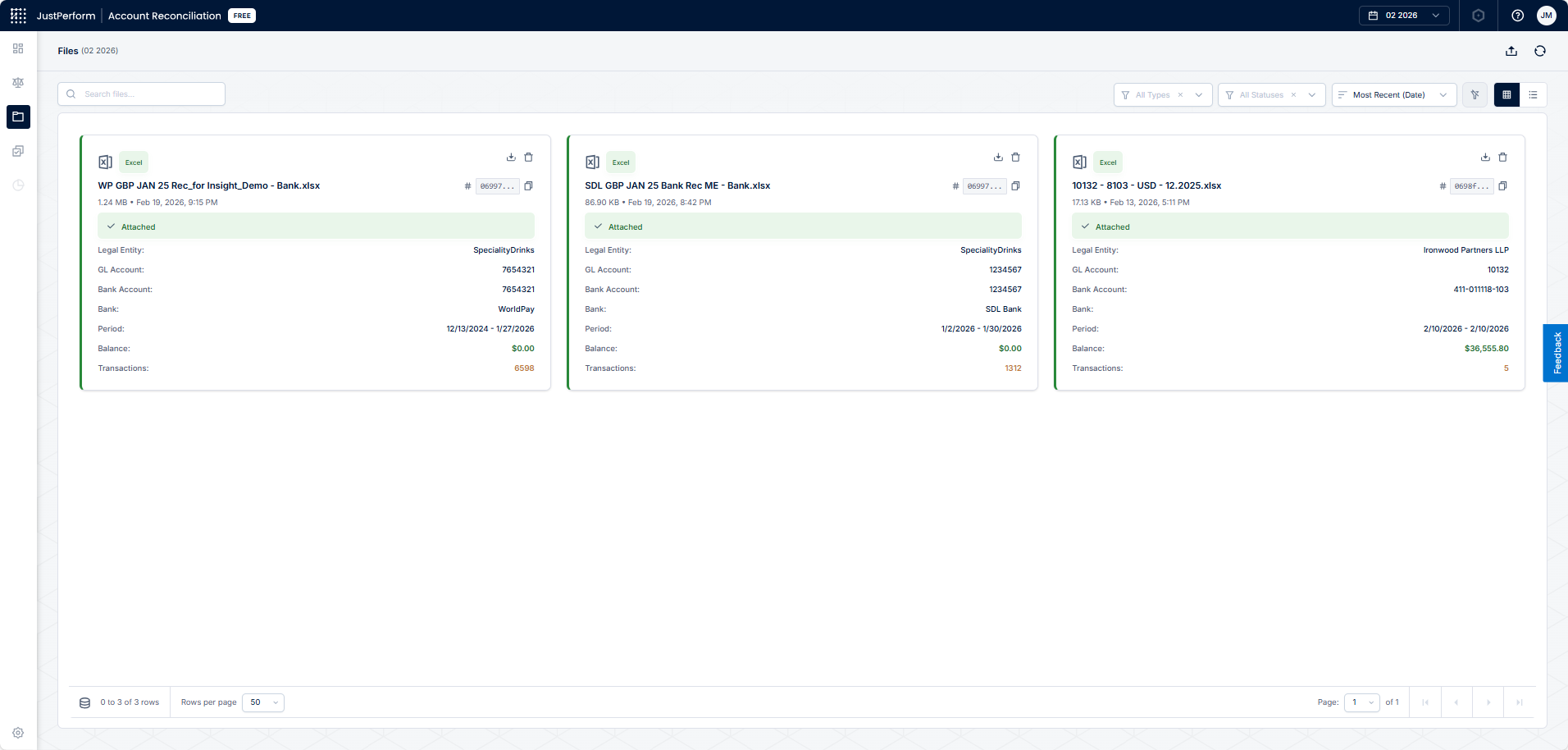Go to last page
1568x750 pixels.
tap(1519, 702)
